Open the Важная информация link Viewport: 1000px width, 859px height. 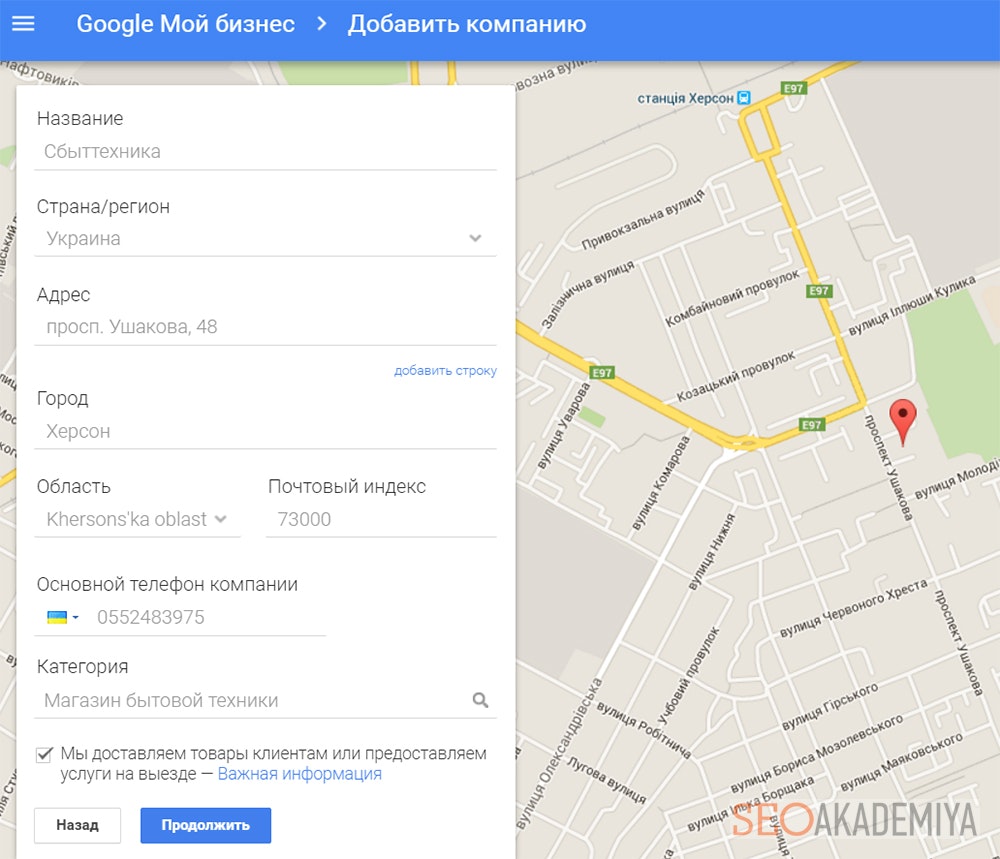point(300,774)
